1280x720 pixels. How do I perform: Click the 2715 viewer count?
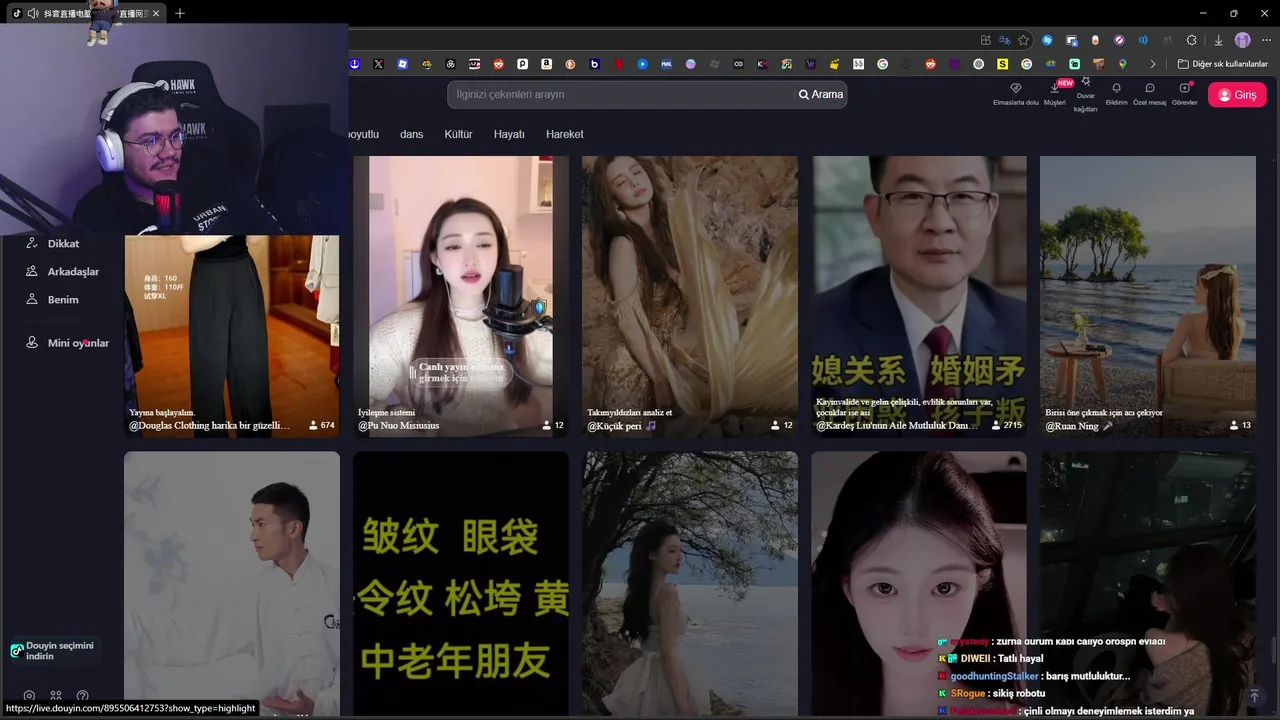tap(1006, 425)
